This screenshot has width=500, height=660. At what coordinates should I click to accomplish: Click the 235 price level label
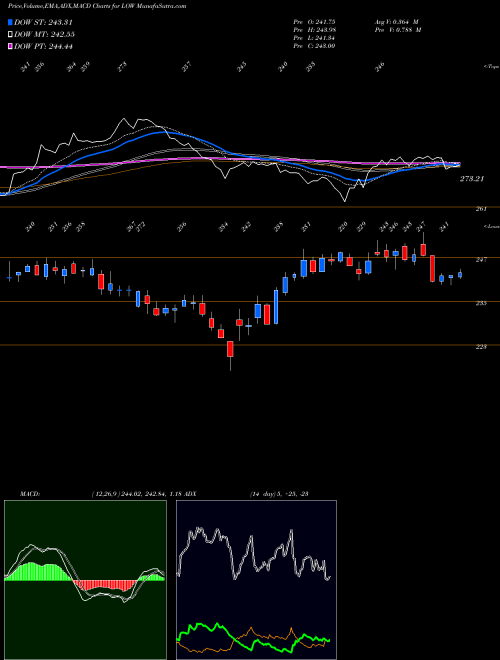click(x=481, y=303)
